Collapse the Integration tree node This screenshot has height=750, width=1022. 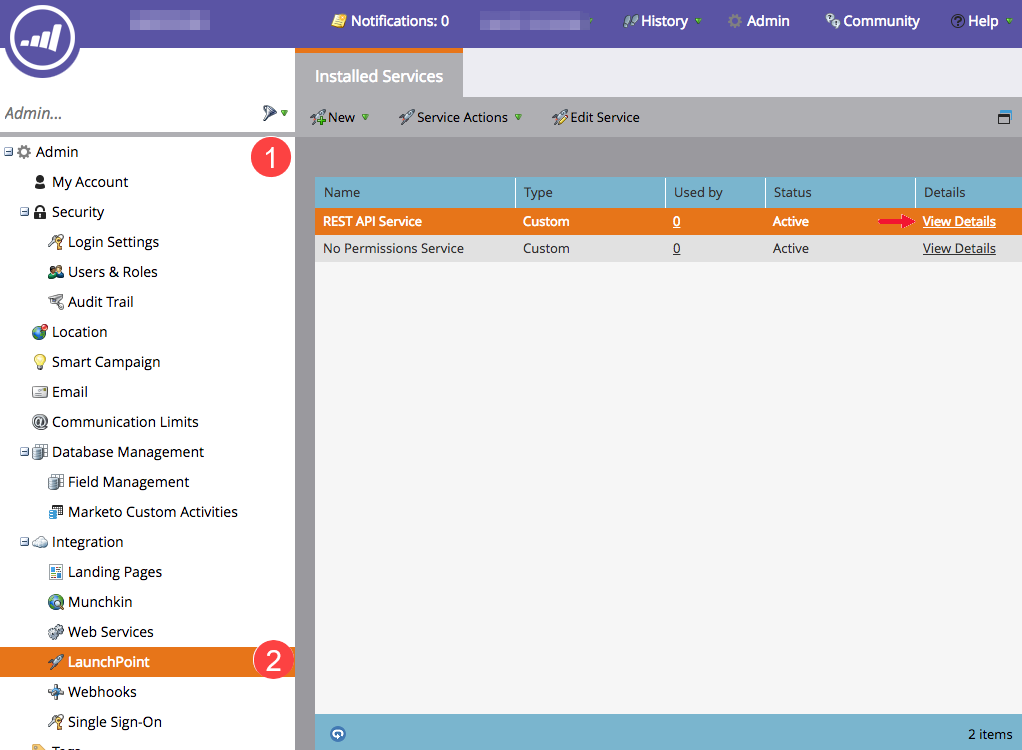click(x=24, y=541)
